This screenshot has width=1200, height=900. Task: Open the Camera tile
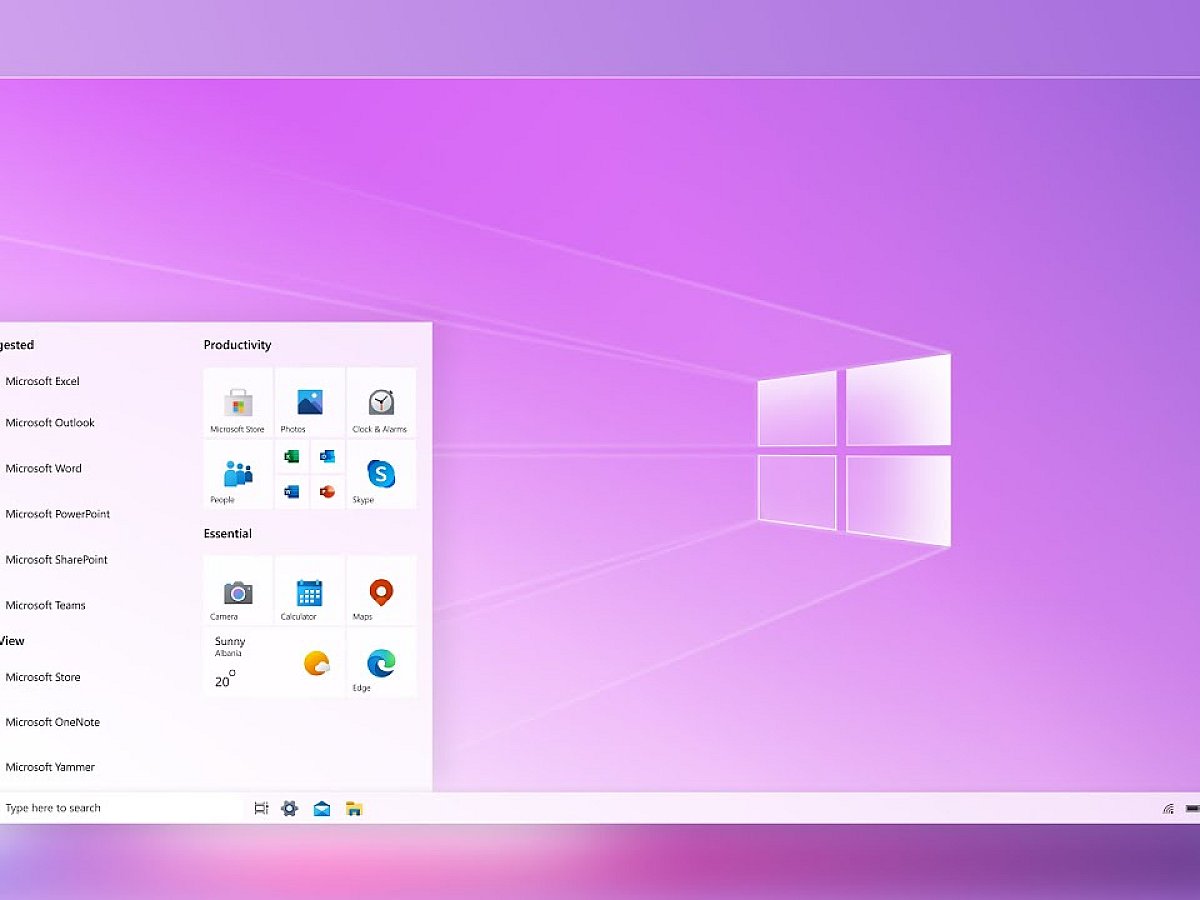(x=238, y=591)
